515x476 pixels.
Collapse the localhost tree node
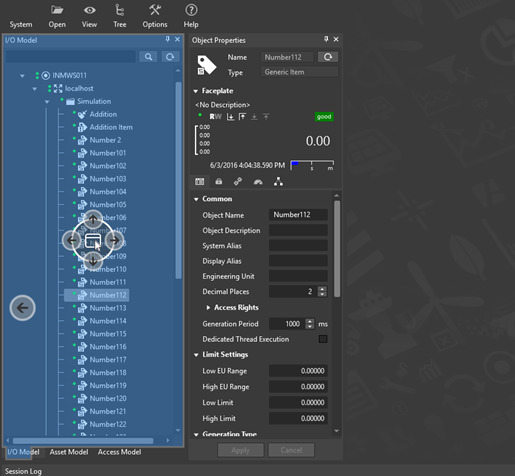(35, 89)
